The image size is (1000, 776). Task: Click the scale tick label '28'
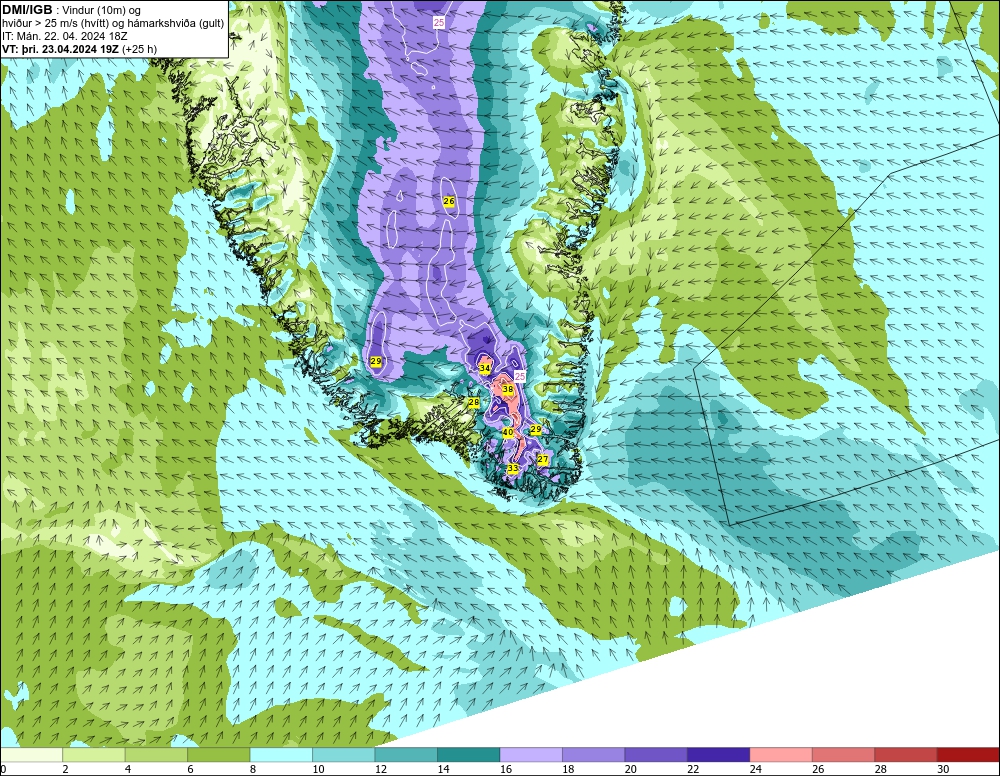click(x=881, y=770)
